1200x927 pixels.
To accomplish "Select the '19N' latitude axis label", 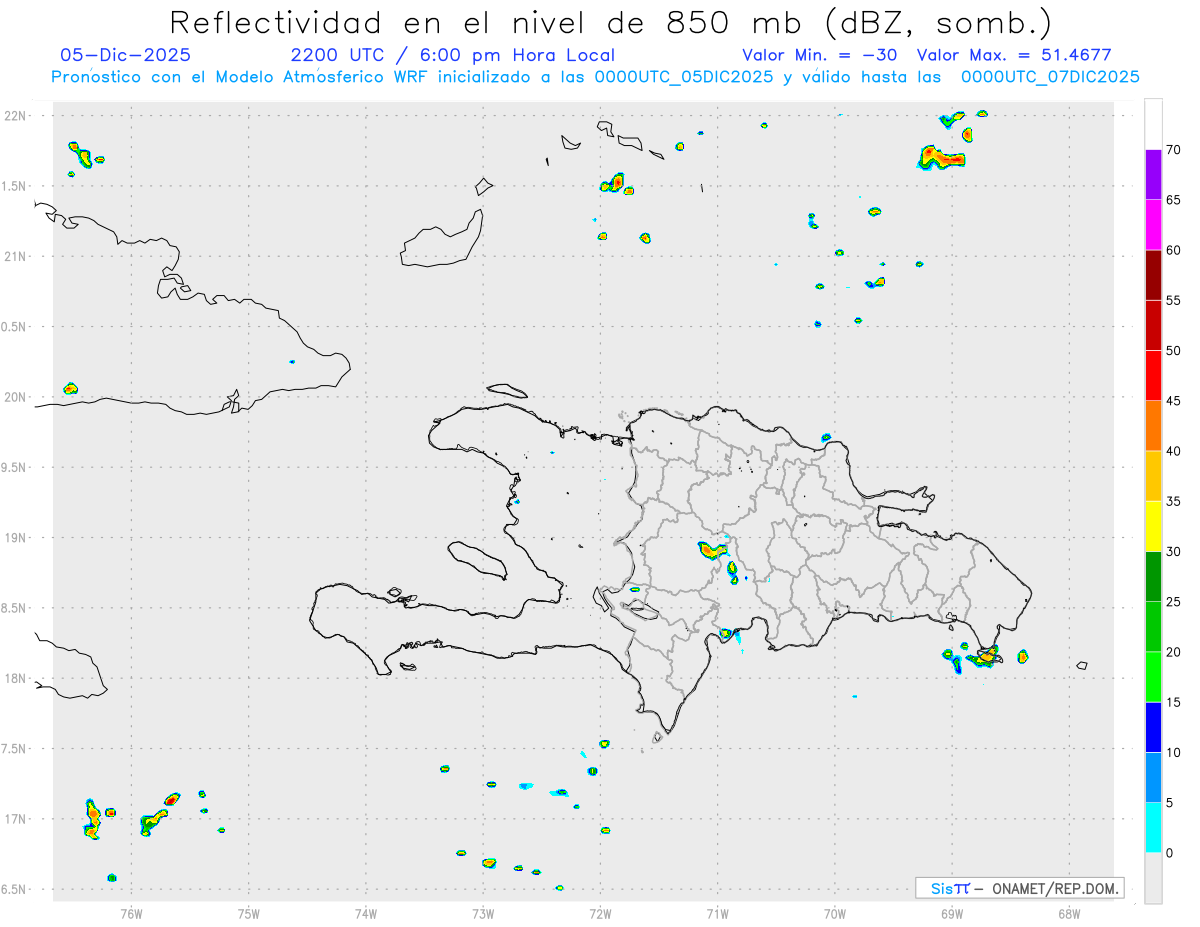I will click(x=15, y=538).
